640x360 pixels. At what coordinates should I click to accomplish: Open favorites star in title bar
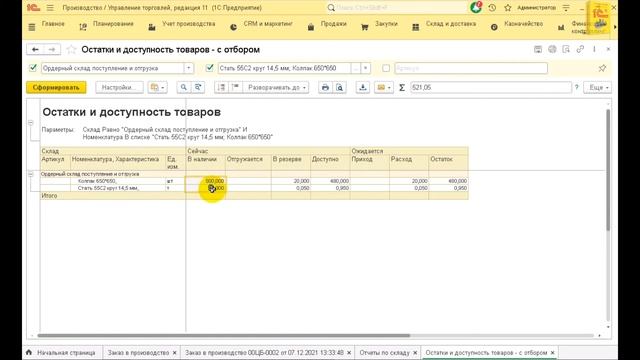tap(508, 8)
